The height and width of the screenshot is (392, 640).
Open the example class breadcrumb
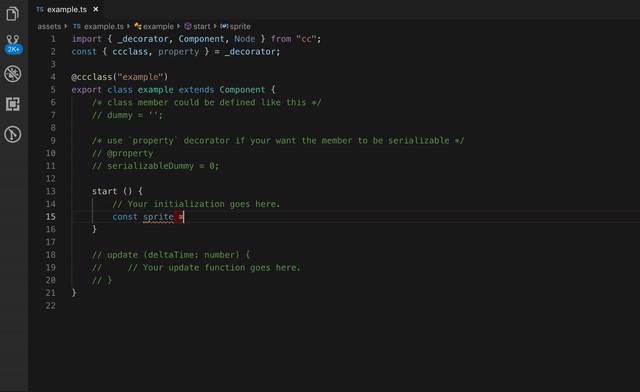point(158,26)
